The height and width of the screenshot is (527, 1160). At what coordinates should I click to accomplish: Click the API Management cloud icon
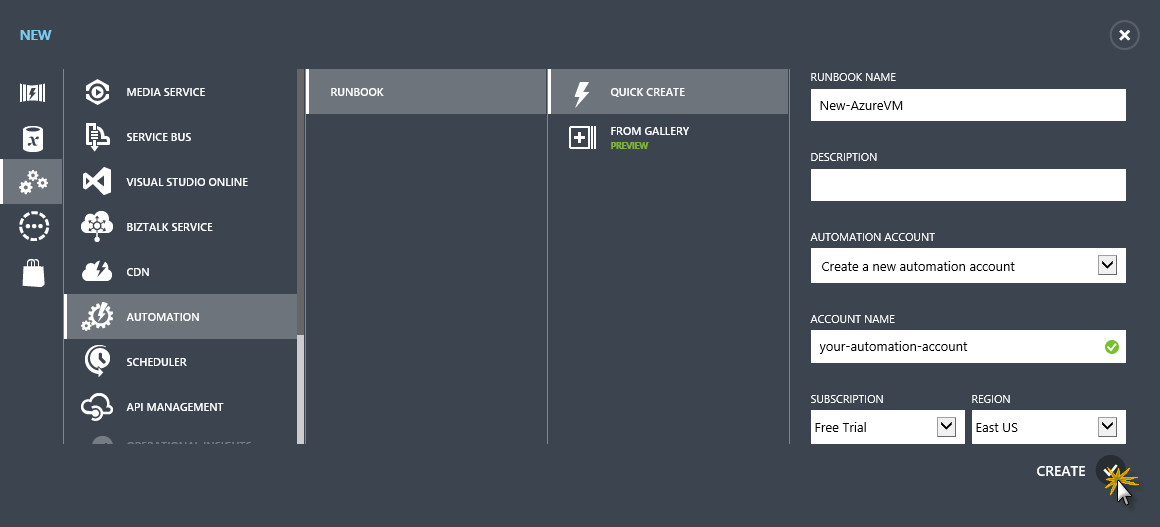(x=97, y=406)
